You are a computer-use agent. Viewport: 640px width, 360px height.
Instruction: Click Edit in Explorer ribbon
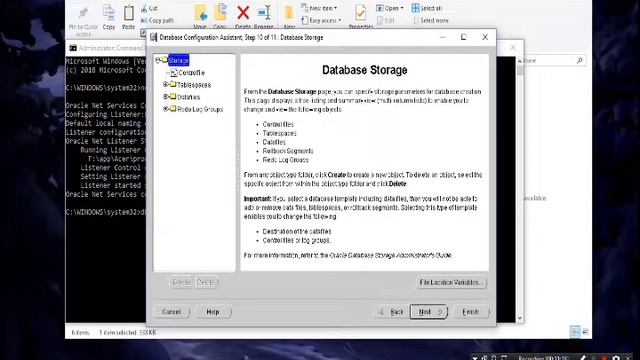tap(385, 20)
